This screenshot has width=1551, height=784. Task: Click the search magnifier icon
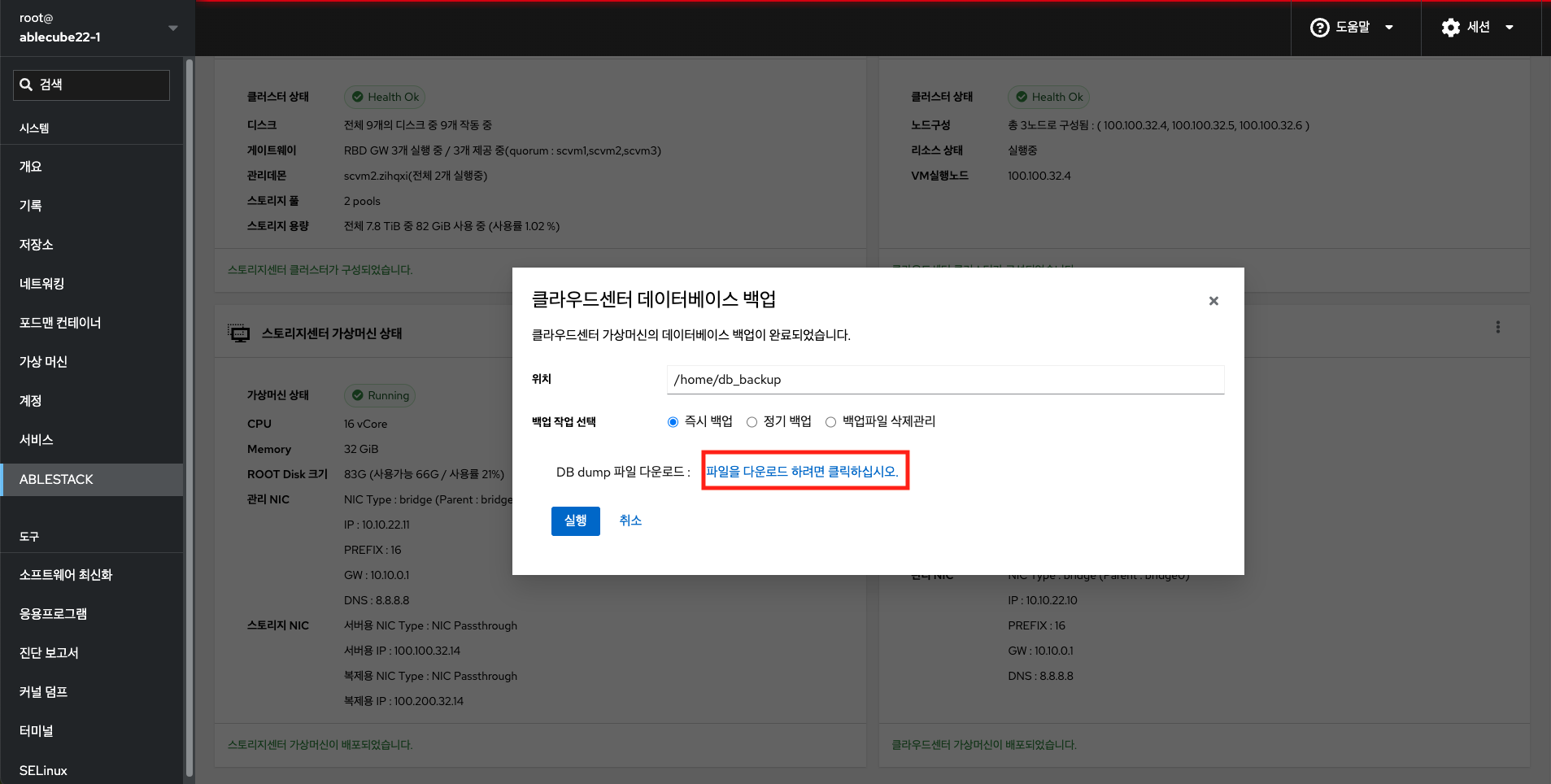[x=26, y=85]
